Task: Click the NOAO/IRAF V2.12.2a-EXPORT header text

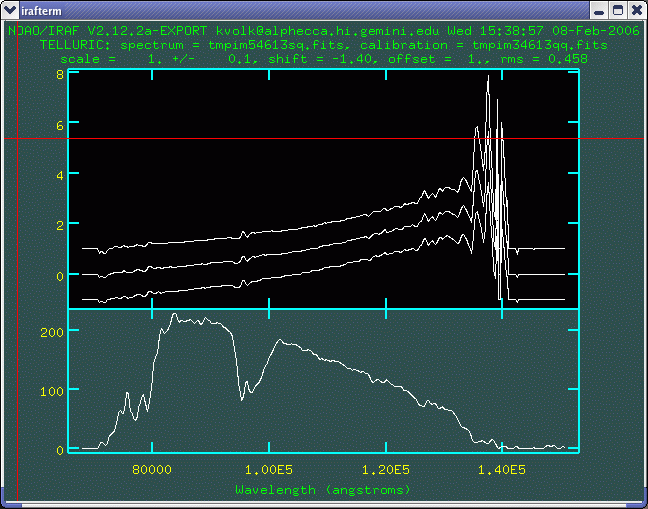Action: pos(107,31)
